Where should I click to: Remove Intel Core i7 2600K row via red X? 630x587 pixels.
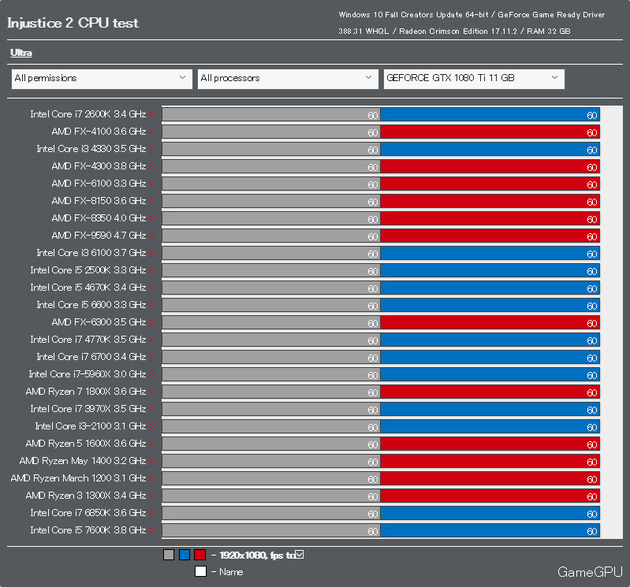pos(152,115)
